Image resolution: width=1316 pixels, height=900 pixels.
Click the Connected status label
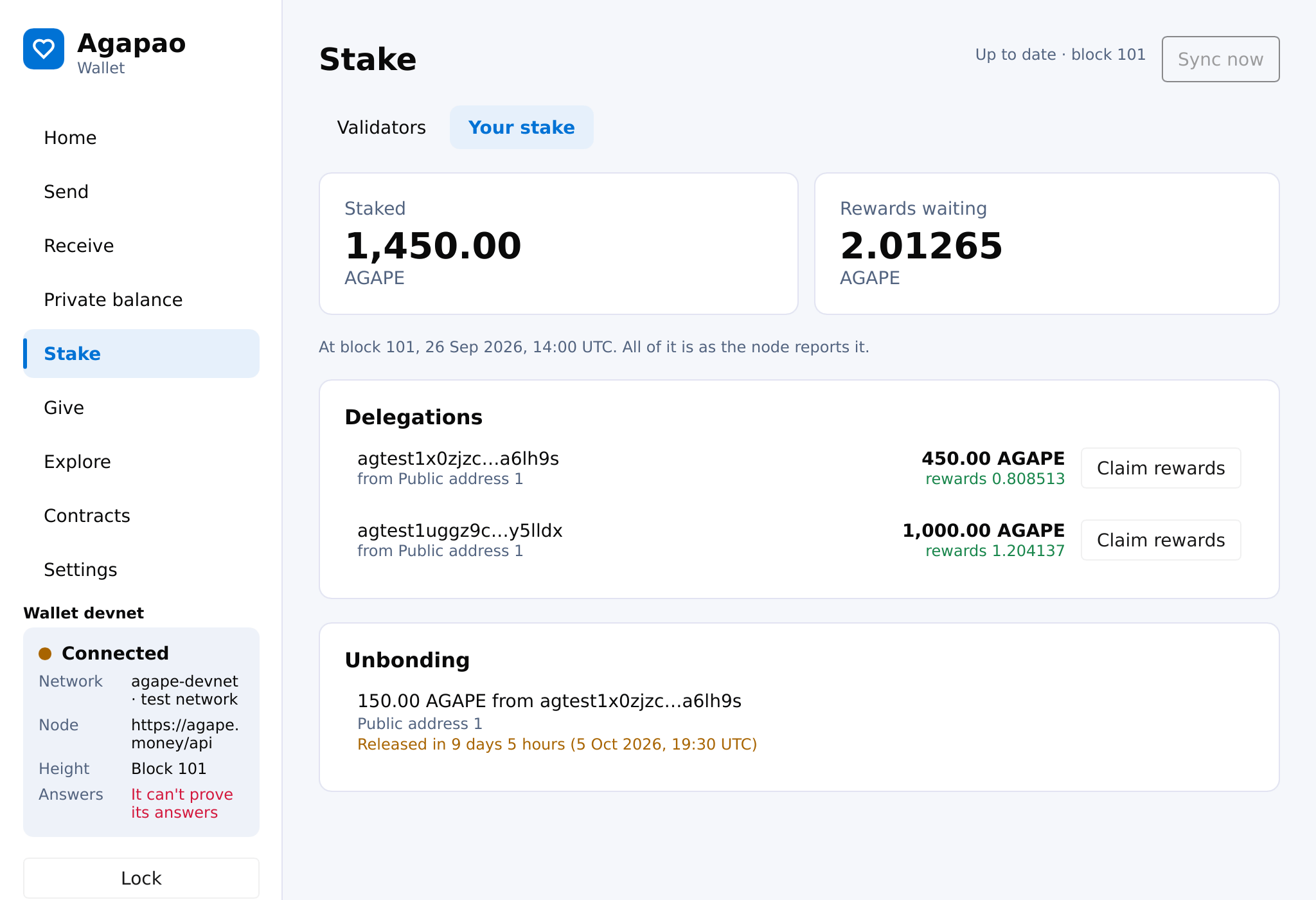click(115, 653)
